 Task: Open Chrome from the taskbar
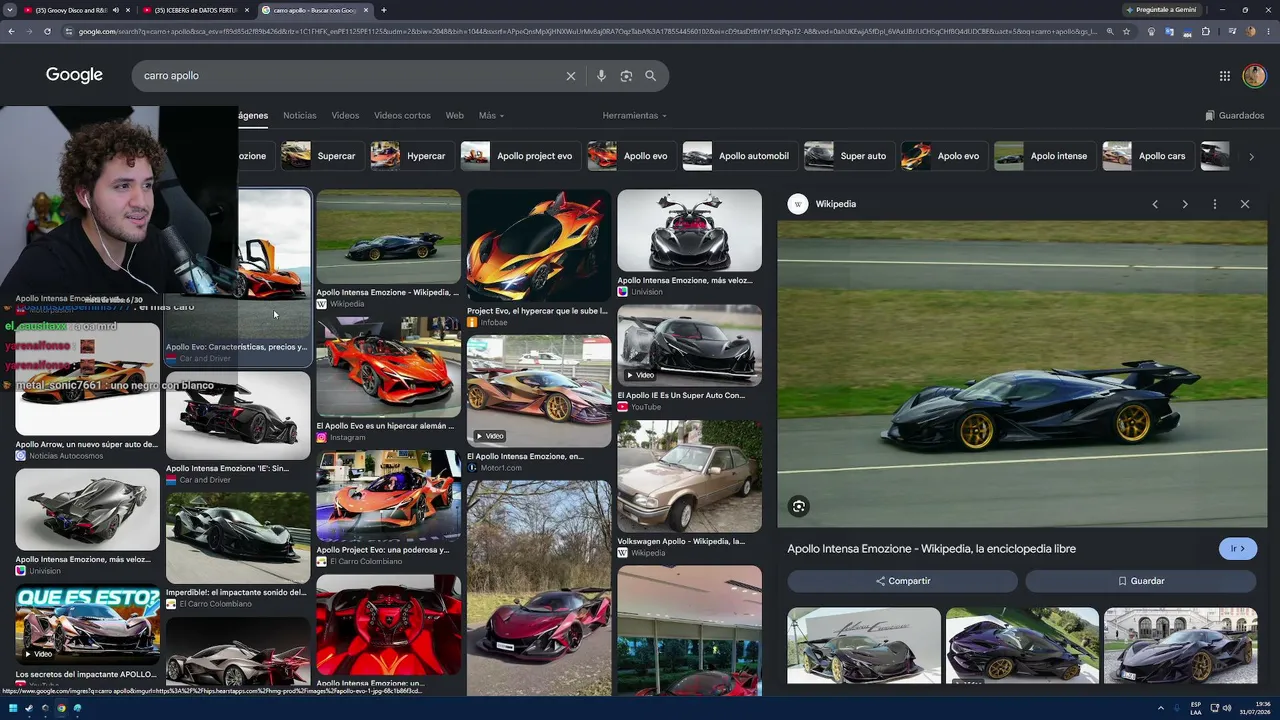[61, 708]
